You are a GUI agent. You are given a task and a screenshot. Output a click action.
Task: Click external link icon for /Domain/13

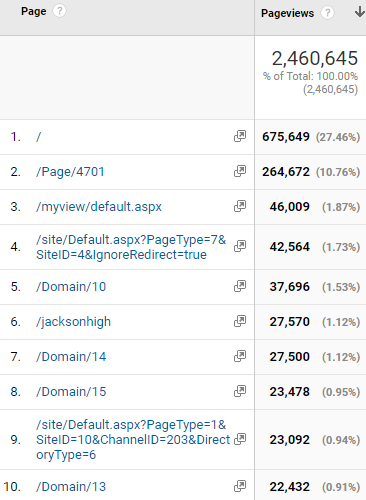tap(240, 486)
